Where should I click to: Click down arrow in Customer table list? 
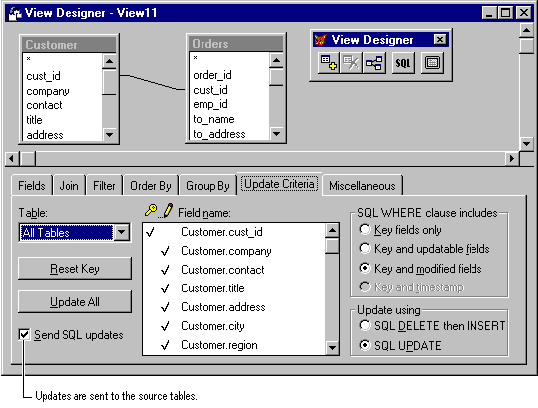click(109, 135)
